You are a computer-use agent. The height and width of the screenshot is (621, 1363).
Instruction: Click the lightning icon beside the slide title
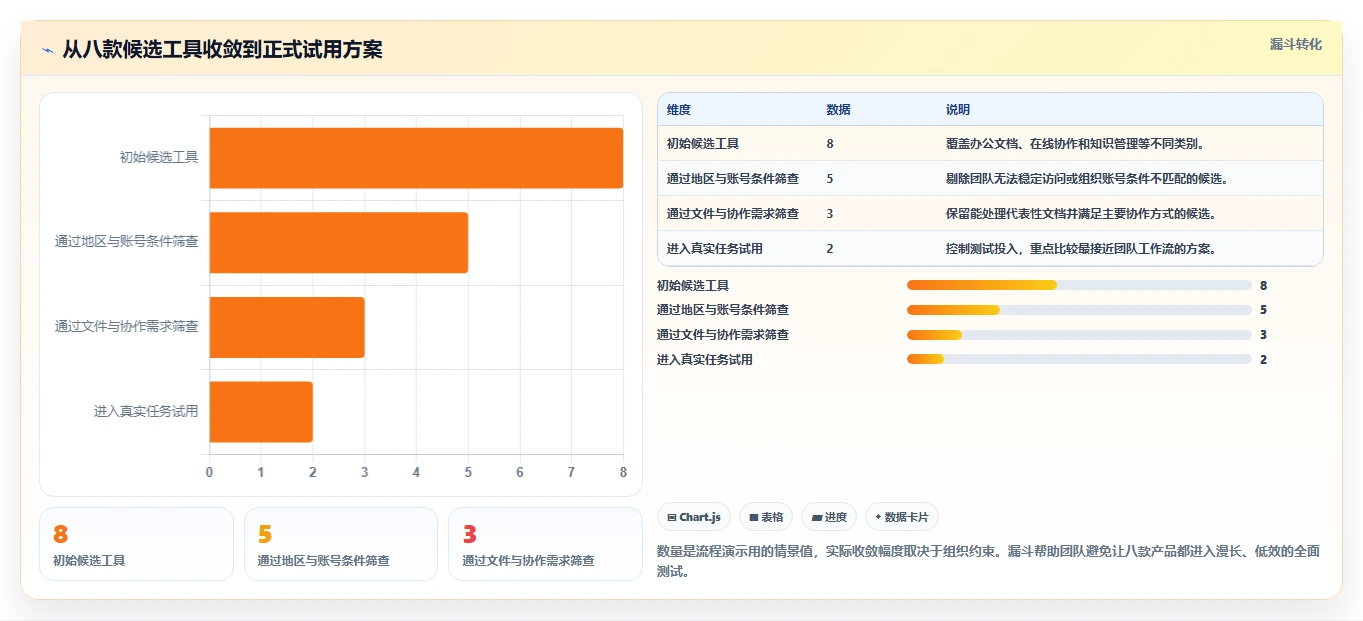48,50
